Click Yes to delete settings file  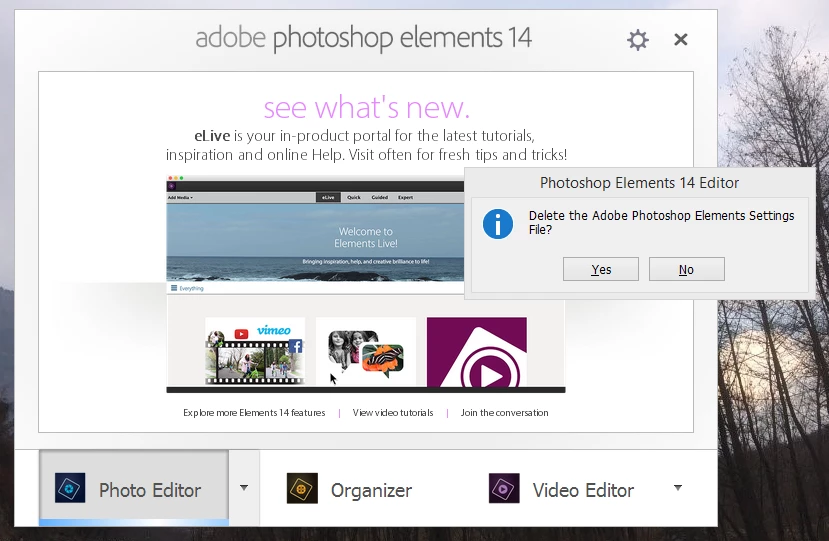(x=601, y=269)
